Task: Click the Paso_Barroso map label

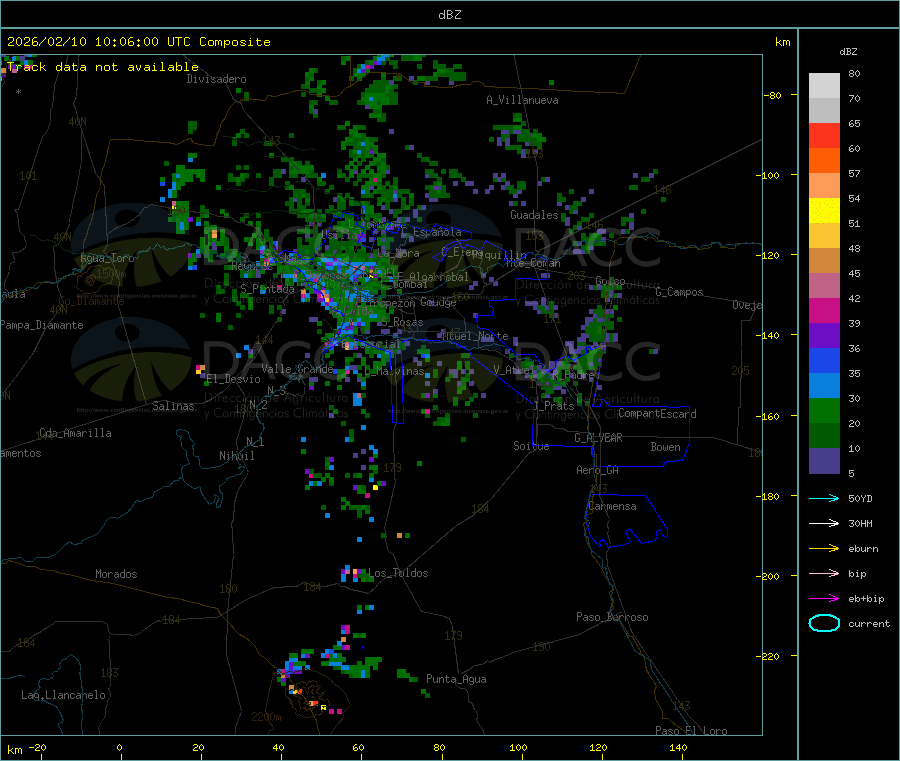Action: (612, 617)
